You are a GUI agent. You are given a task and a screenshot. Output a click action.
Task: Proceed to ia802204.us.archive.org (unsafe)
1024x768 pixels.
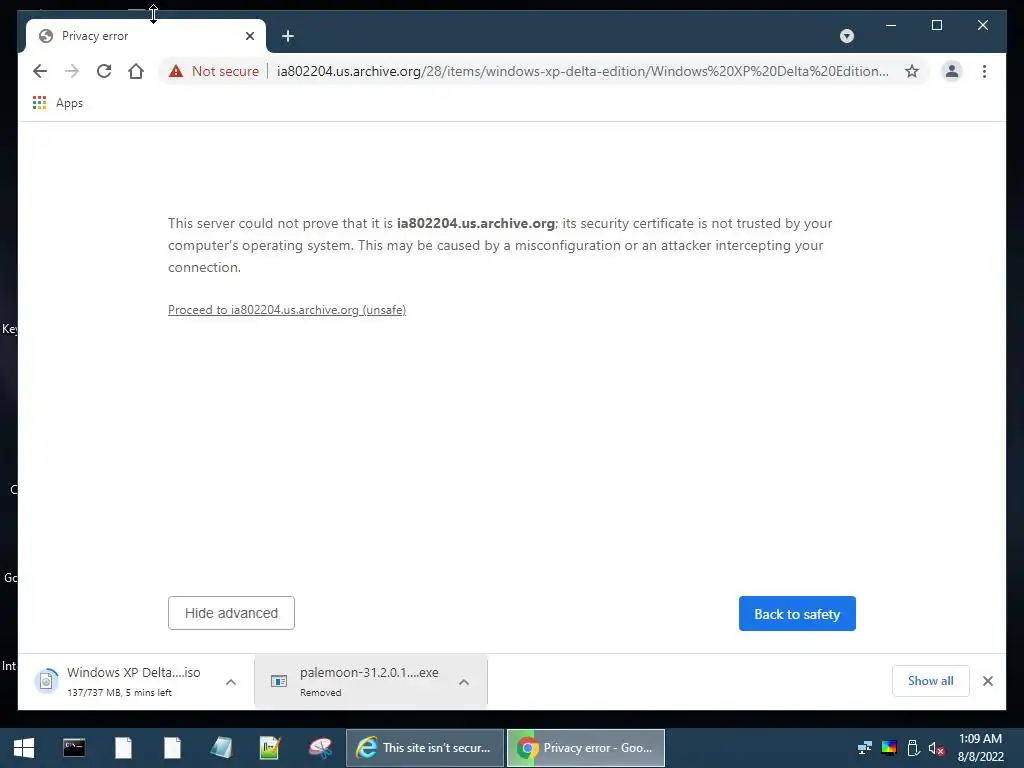pos(287,310)
